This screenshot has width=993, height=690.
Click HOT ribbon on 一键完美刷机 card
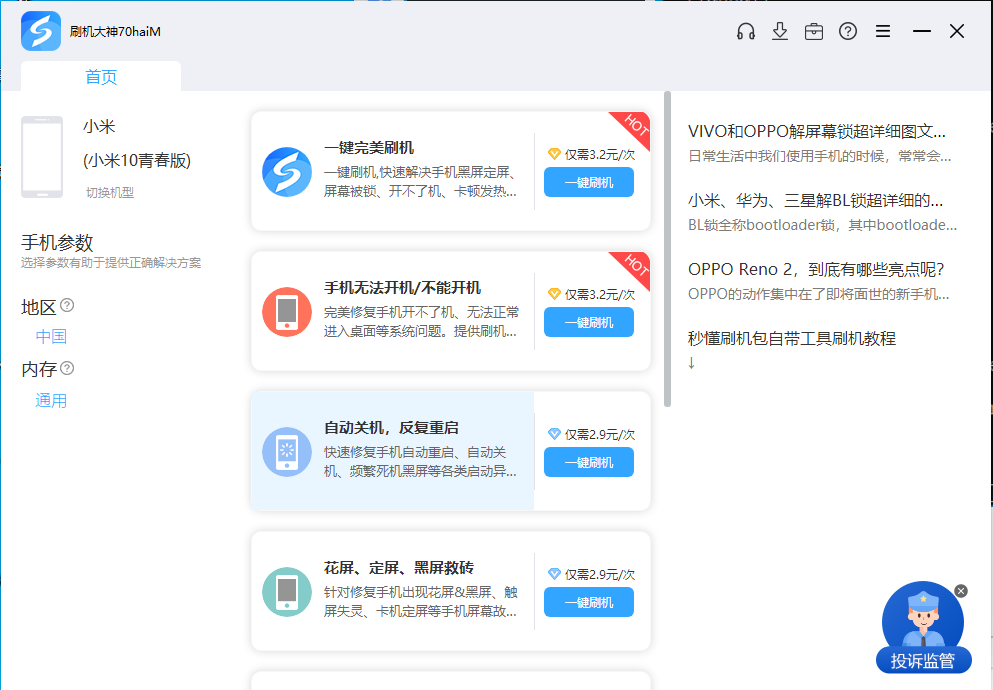(x=634, y=127)
